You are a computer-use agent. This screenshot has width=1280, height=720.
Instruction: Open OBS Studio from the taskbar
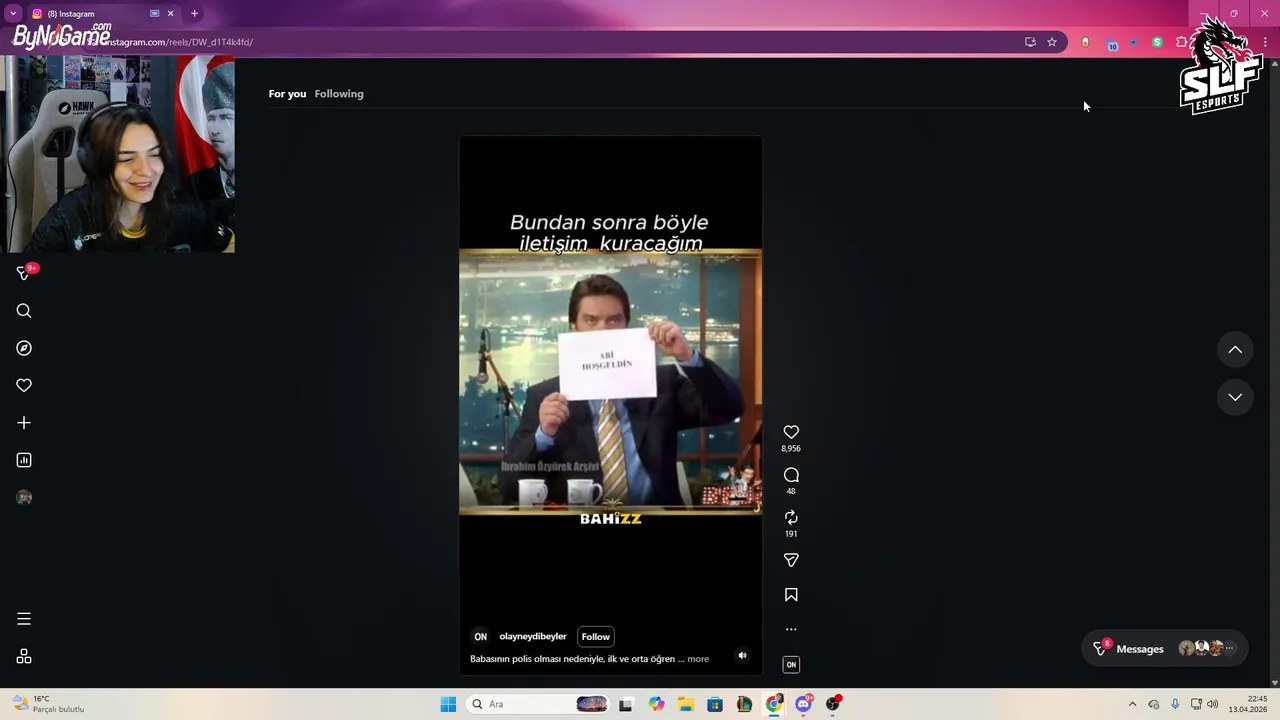tap(833, 704)
